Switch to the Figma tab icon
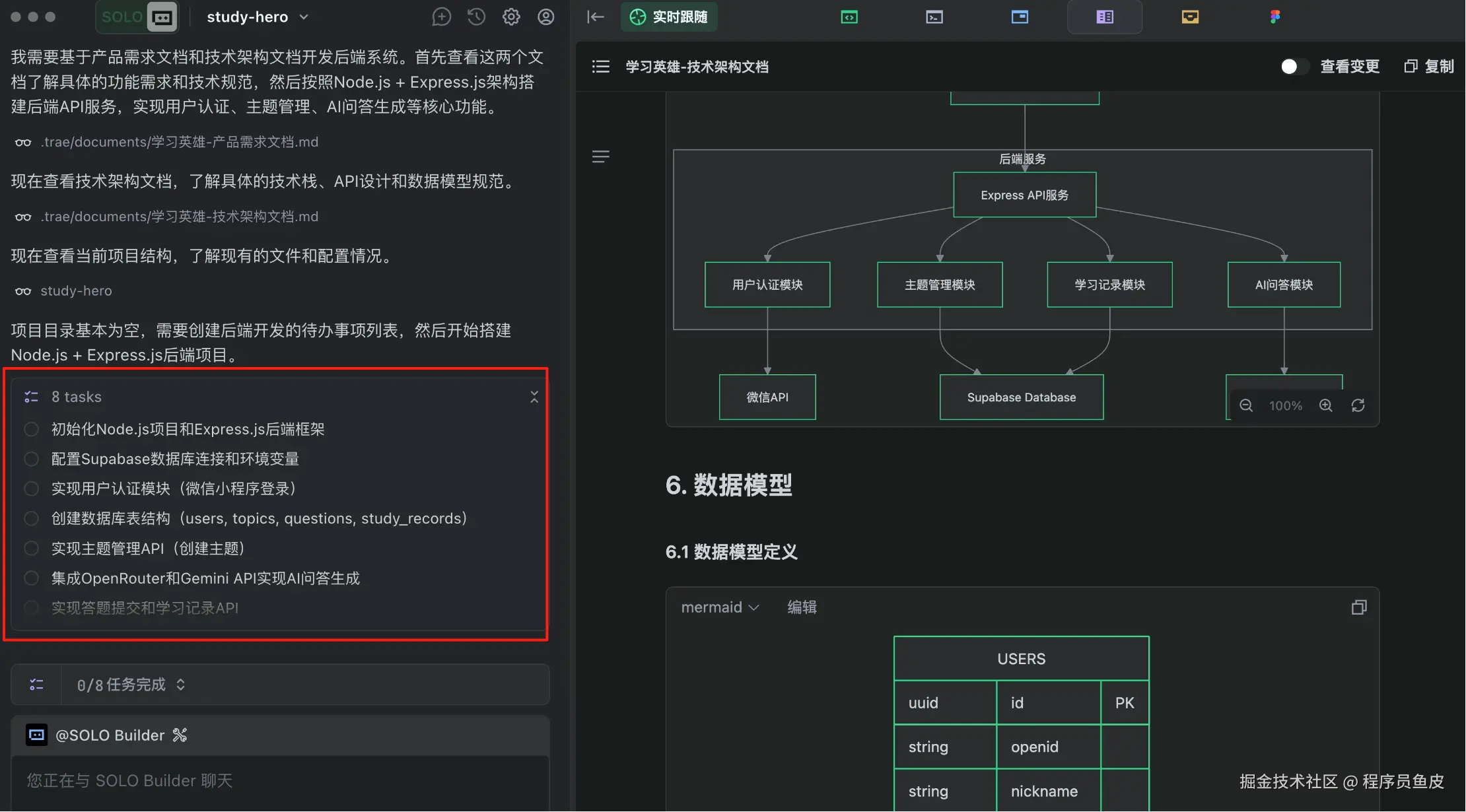Image resolution: width=1466 pixels, height=812 pixels. click(x=1274, y=17)
